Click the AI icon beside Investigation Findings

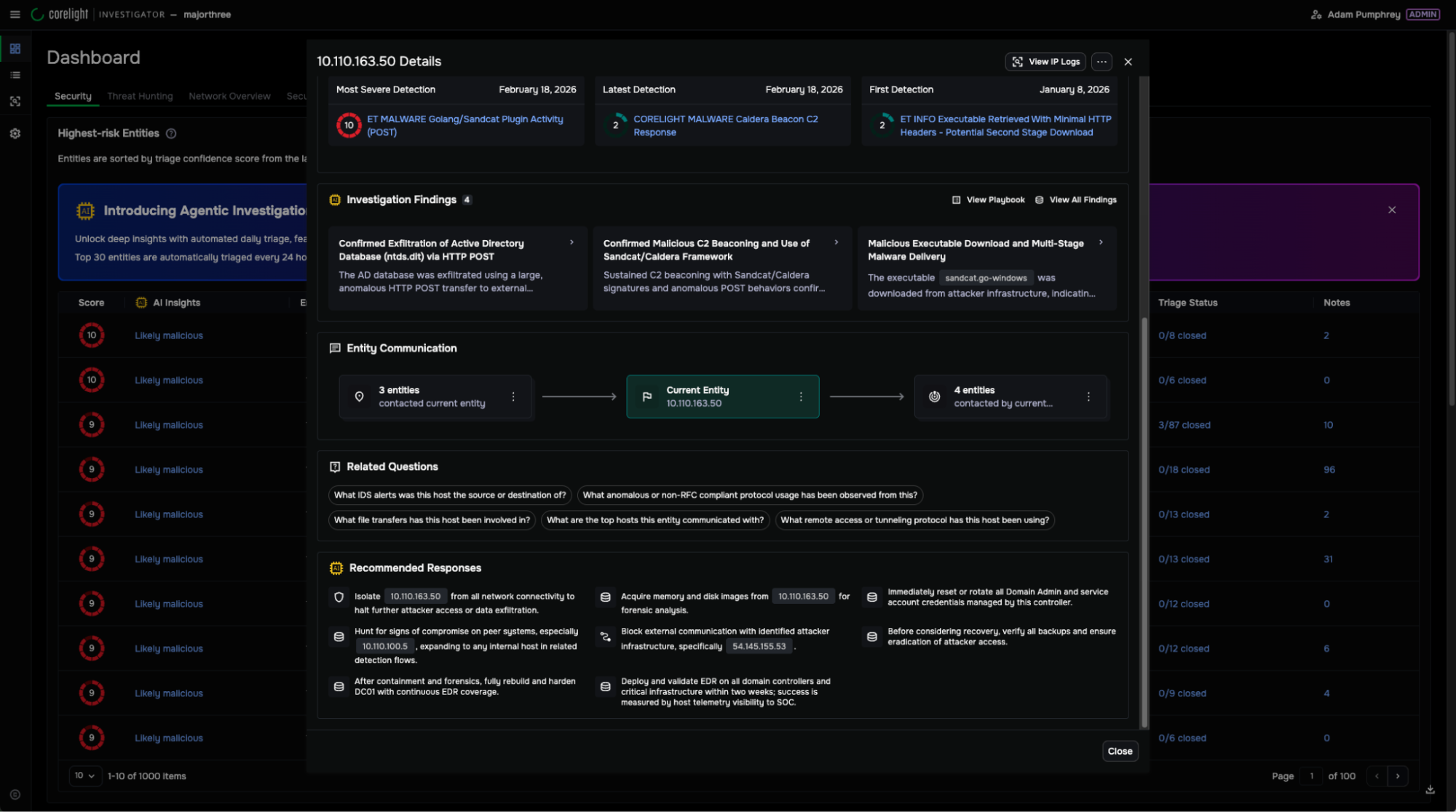tap(335, 199)
